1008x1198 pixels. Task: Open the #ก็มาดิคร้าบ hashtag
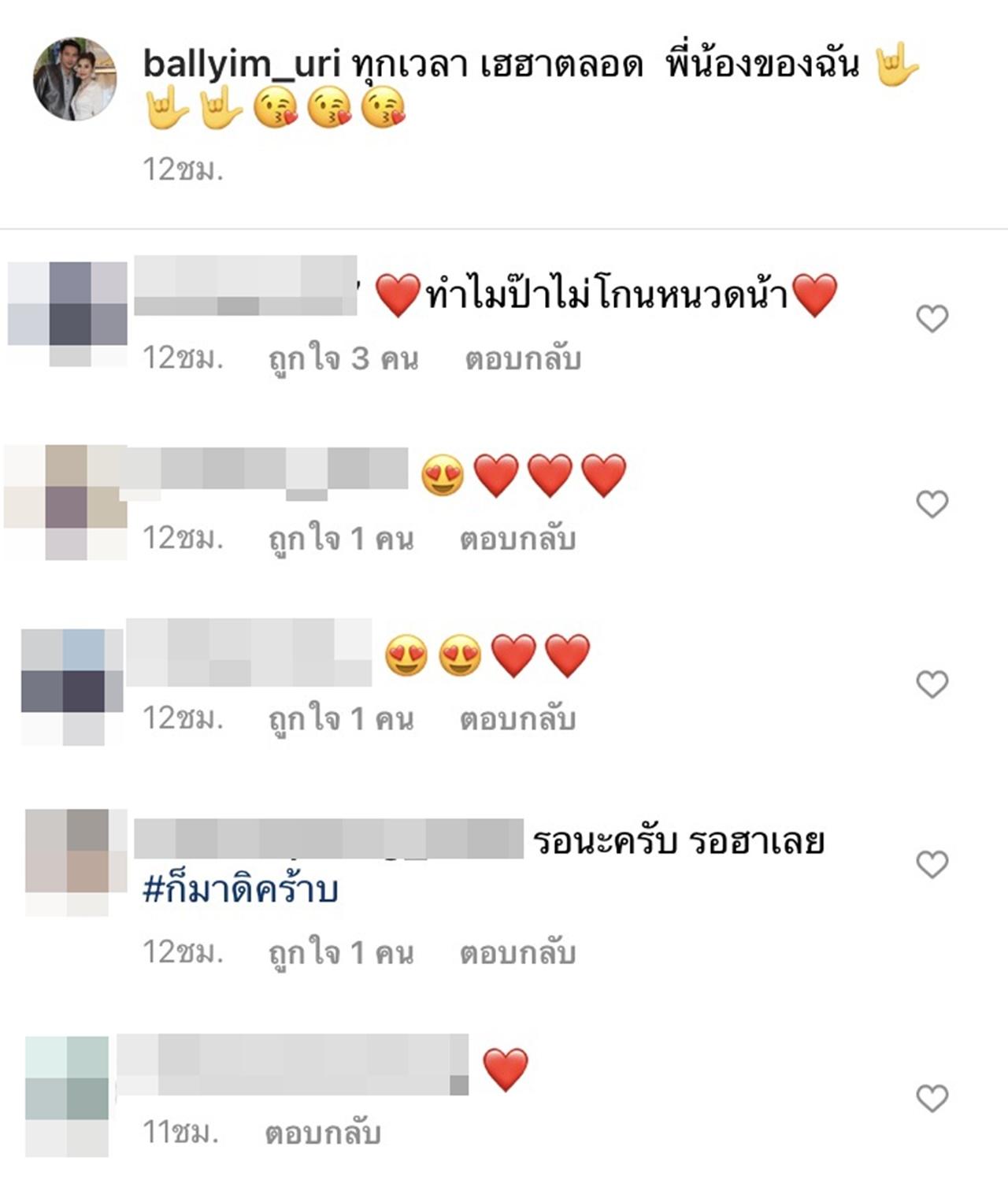tap(241, 890)
